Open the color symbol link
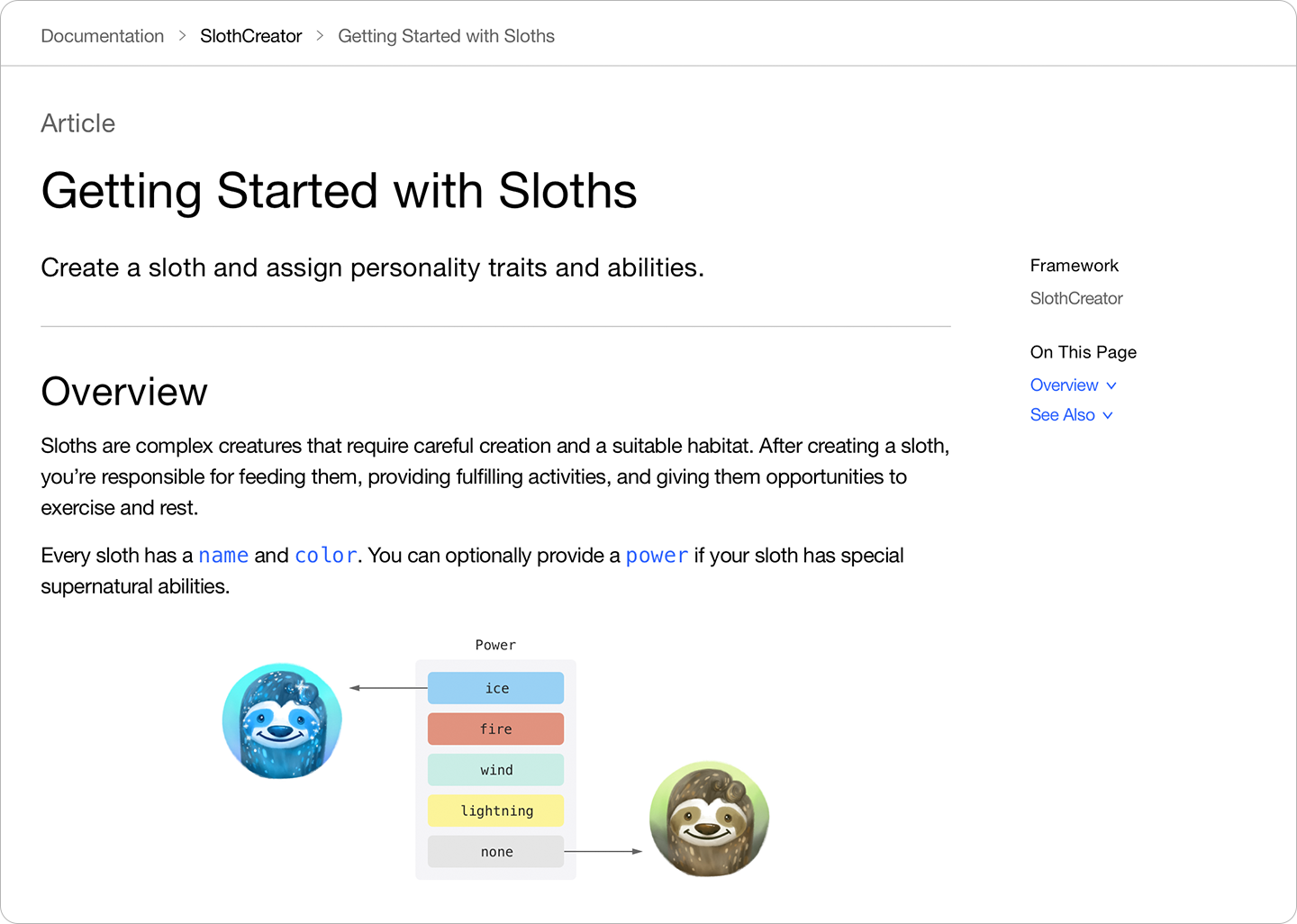 [326, 556]
